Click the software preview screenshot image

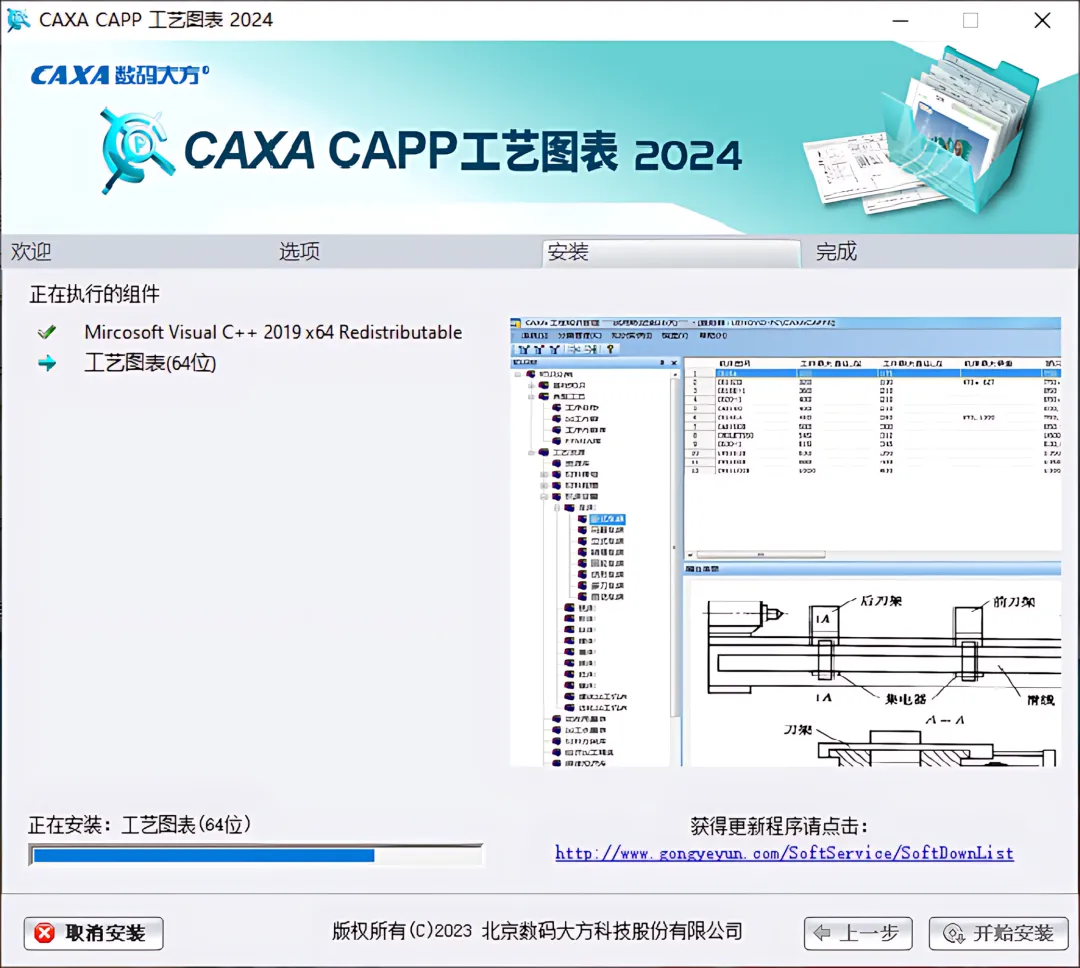(785, 542)
